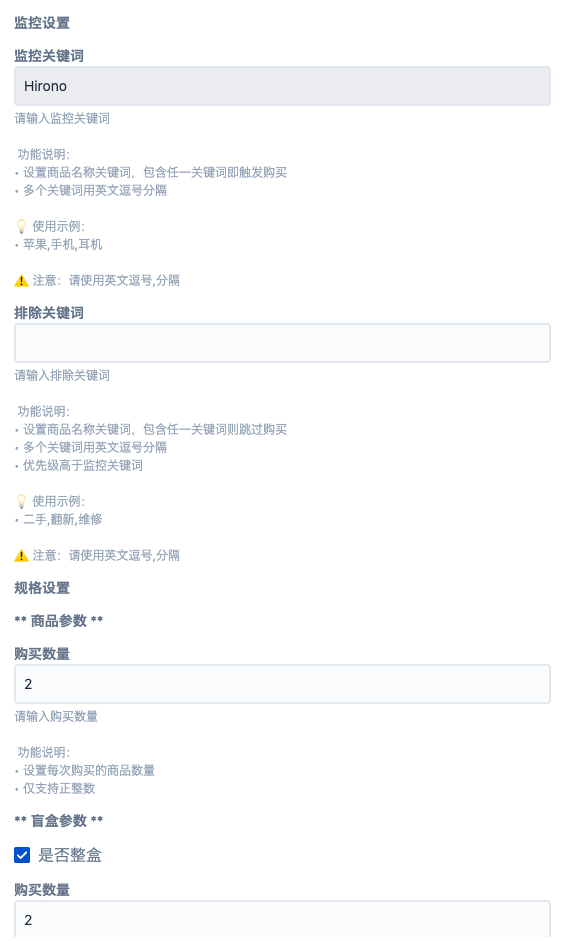Viewport: 572px width, 941px height.
Task: Click the example text 苹果,手机,耳机
Action: coord(62,244)
